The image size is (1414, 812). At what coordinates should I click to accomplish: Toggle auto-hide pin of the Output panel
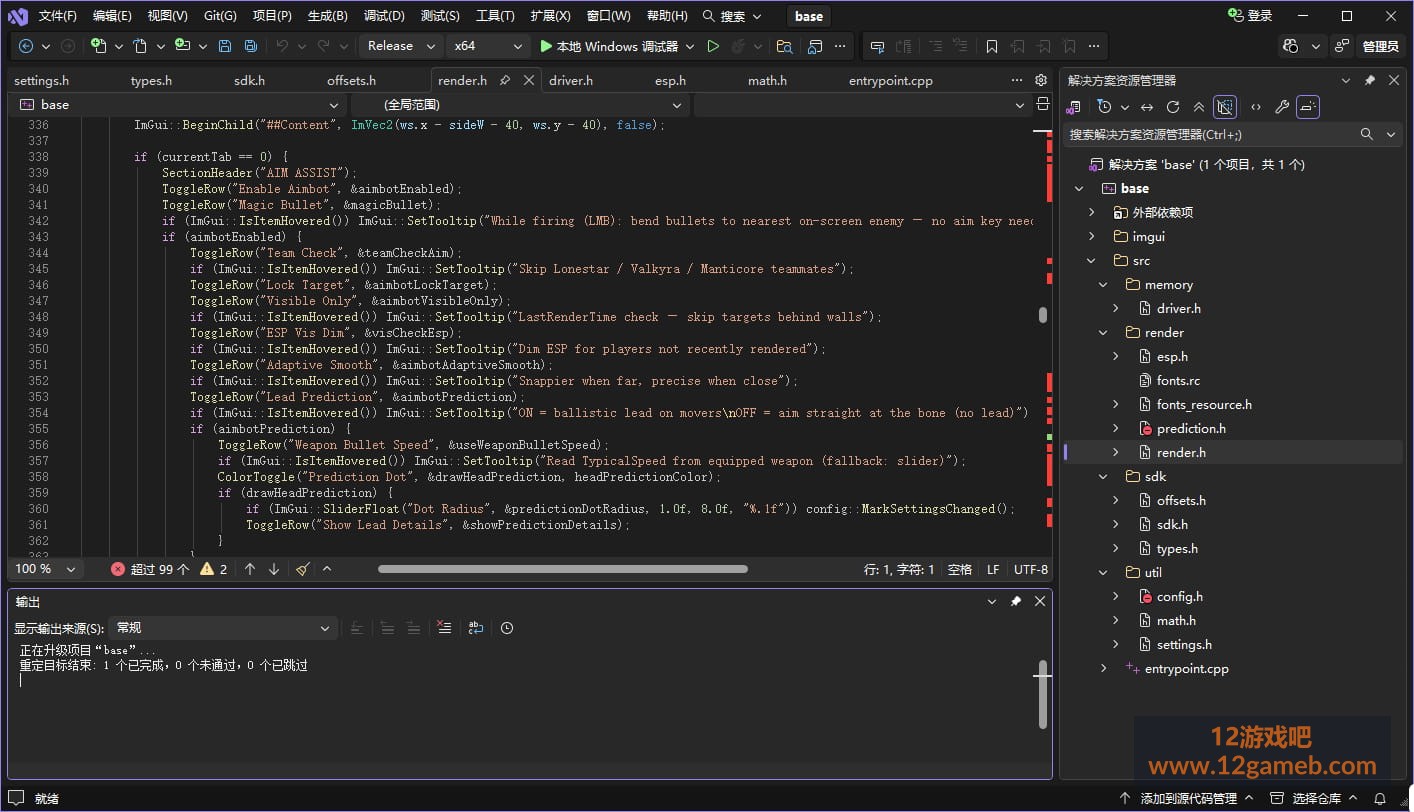point(1016,601)
